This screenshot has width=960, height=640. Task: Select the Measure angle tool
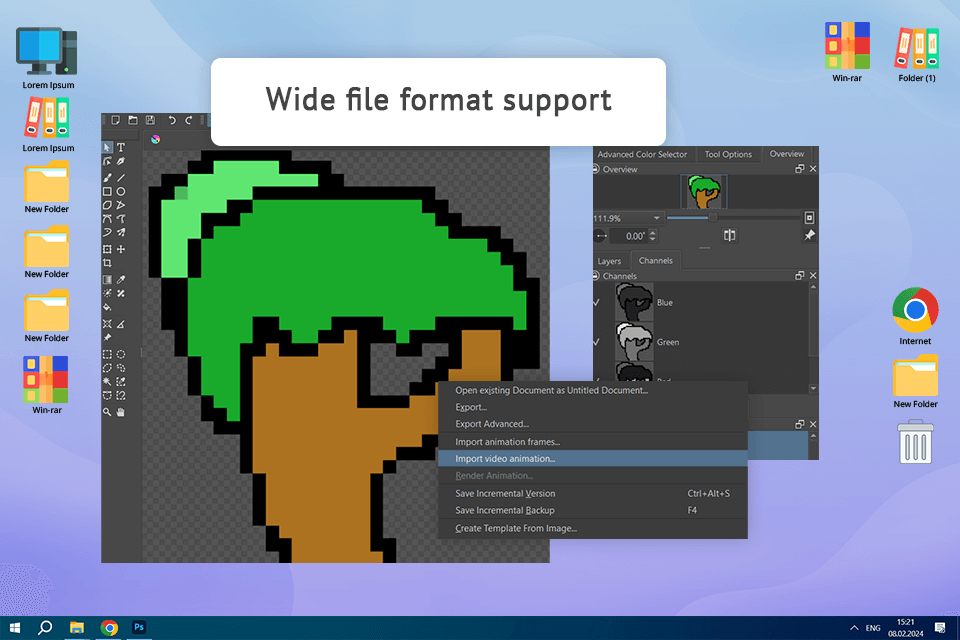coord(121,324)
